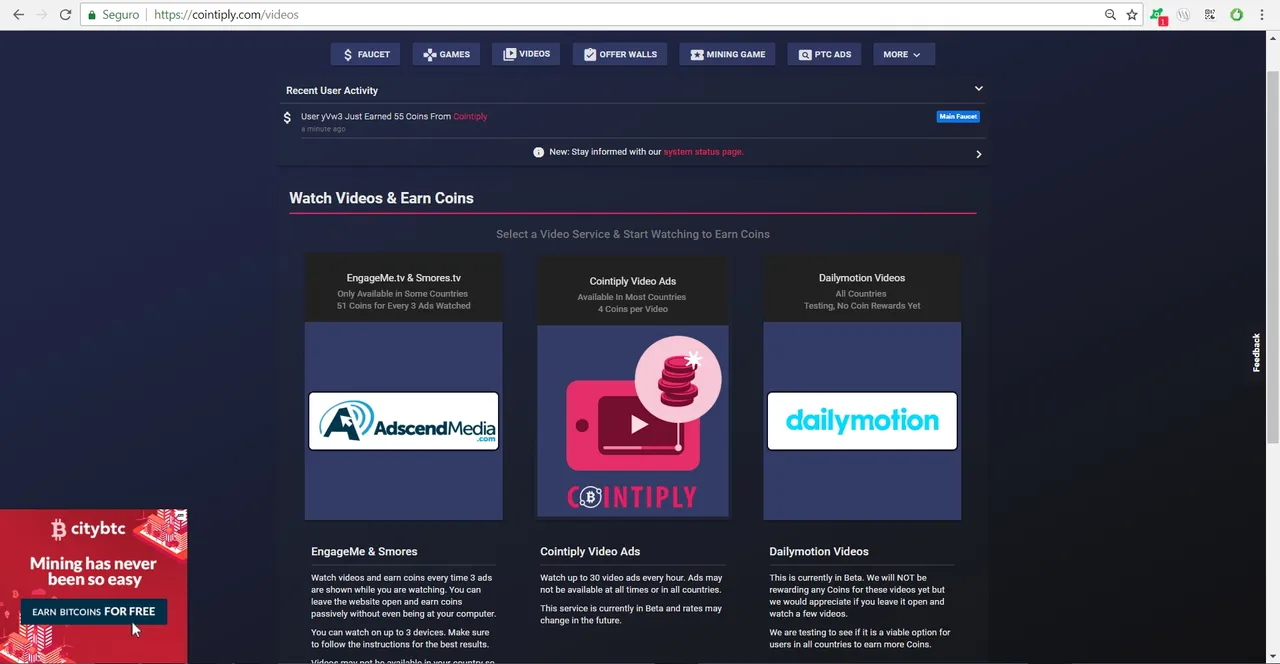1280x664 pixels.
Task: Open the QR code extension icon
Action: (x=1210, y=15)
